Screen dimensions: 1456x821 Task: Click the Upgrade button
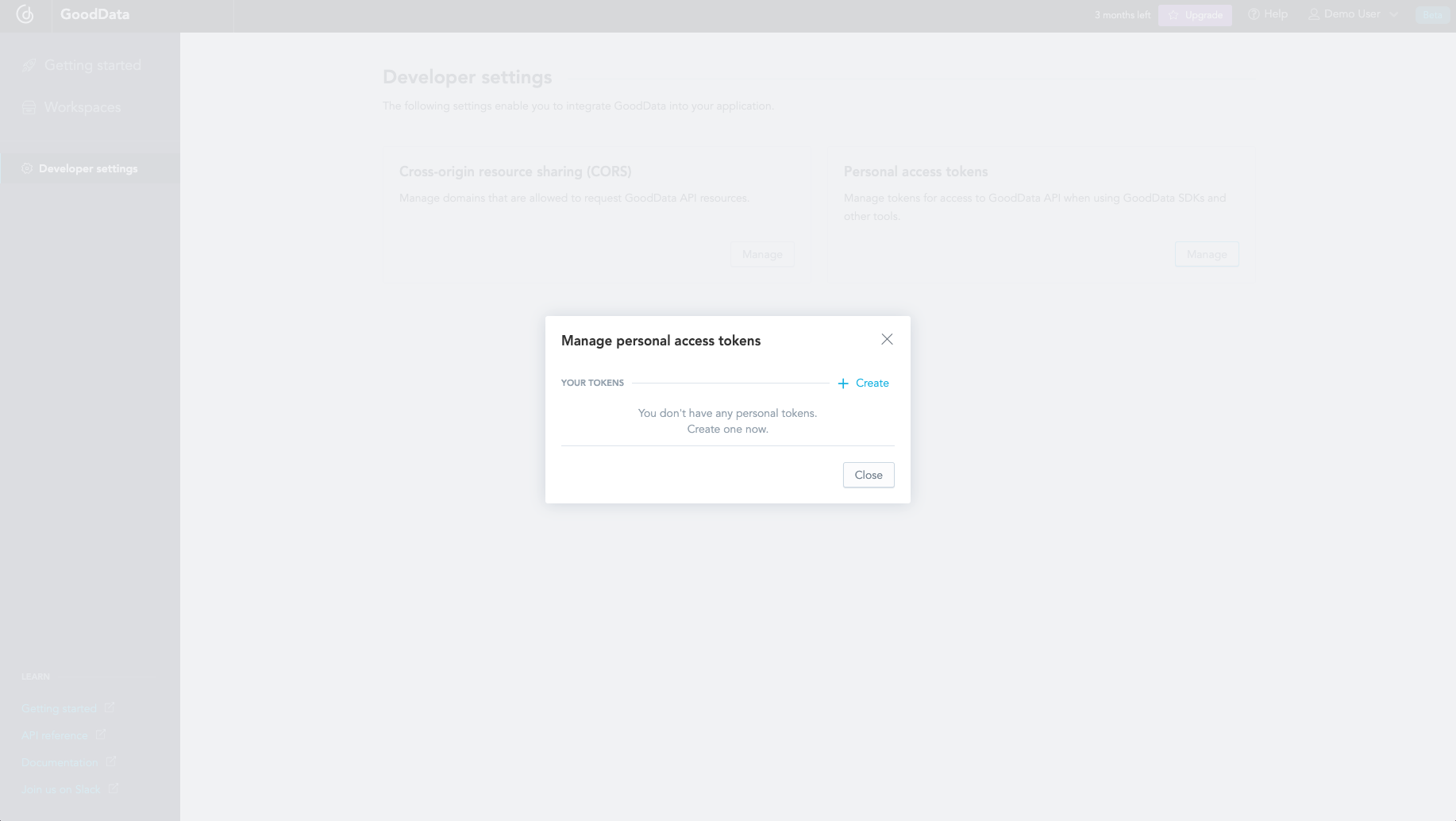1195,15
